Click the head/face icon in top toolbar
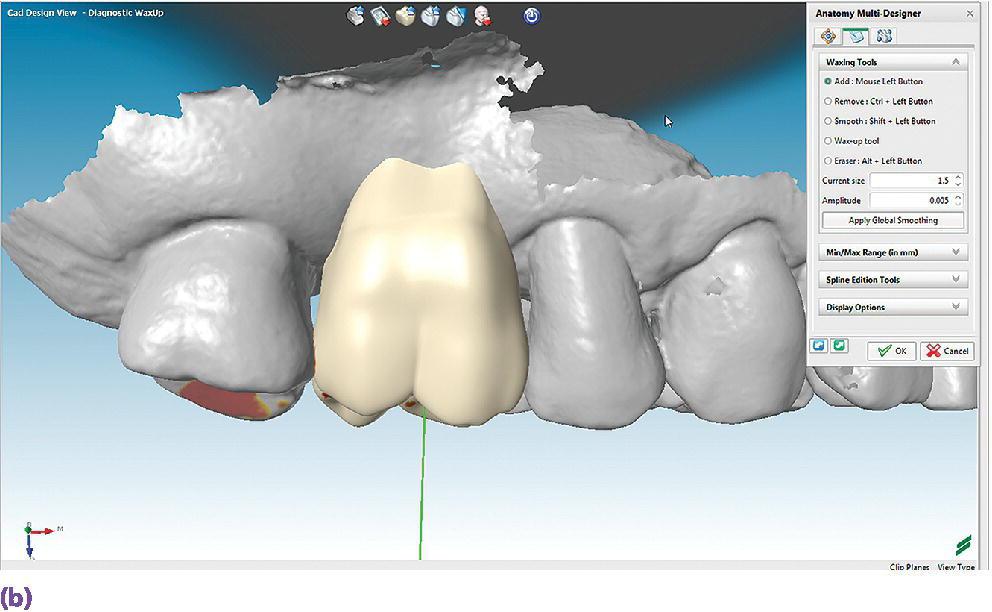The height and width of the screenshot is (612, 992). coord(482,15)
